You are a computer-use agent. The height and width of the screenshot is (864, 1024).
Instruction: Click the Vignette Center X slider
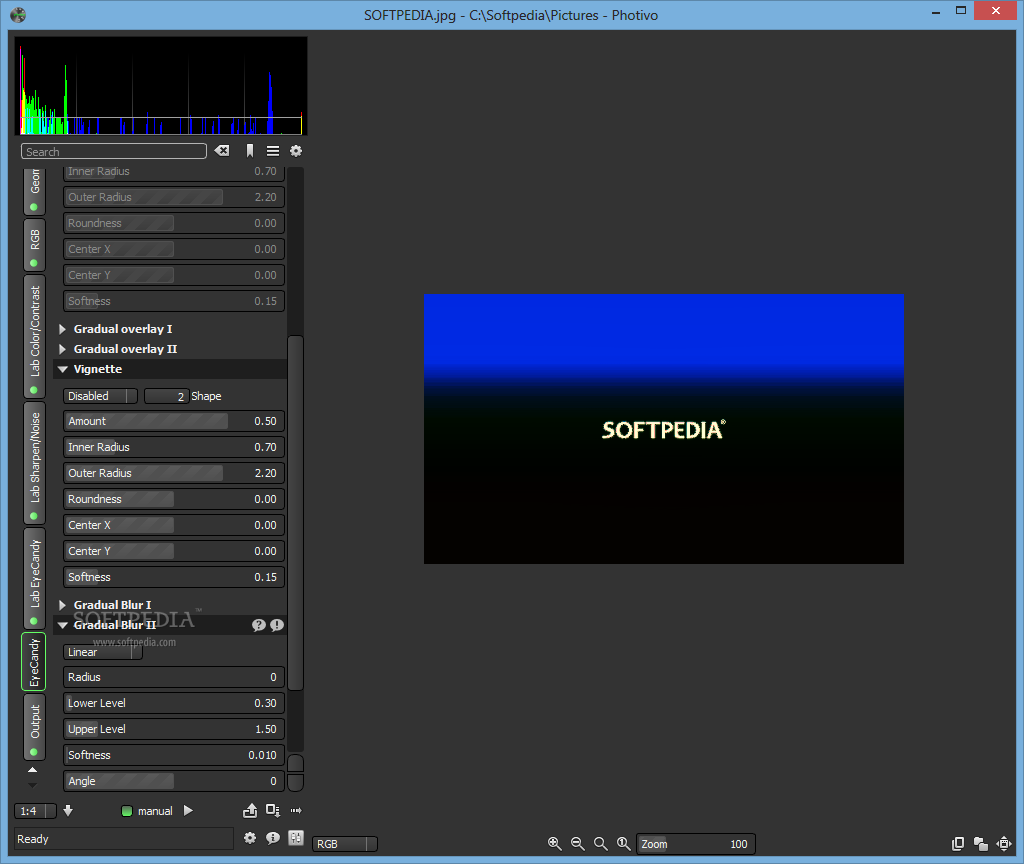tap(174, 525)
